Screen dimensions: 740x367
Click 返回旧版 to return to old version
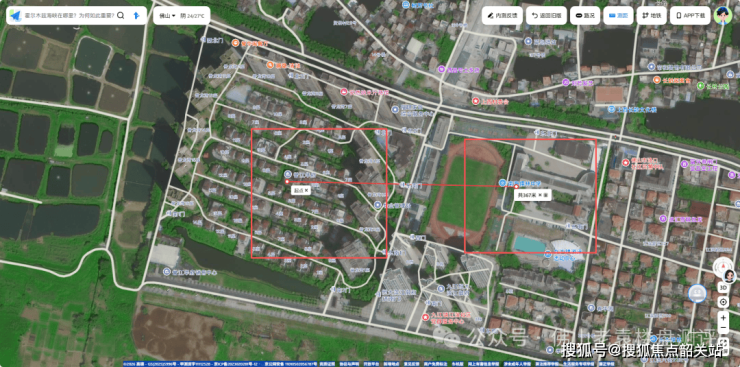coord(546,16)
